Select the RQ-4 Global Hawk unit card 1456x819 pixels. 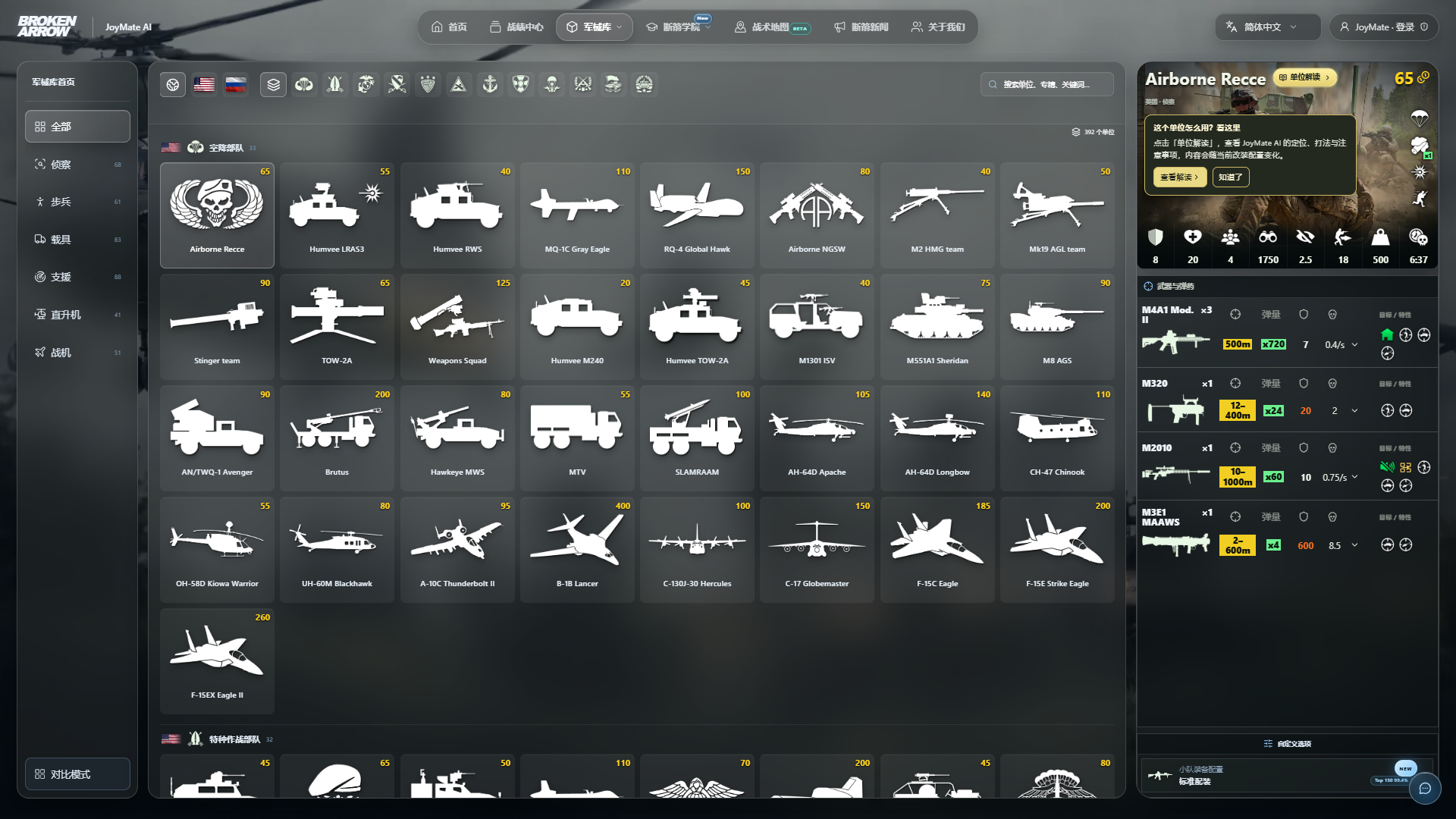(697, 215)
